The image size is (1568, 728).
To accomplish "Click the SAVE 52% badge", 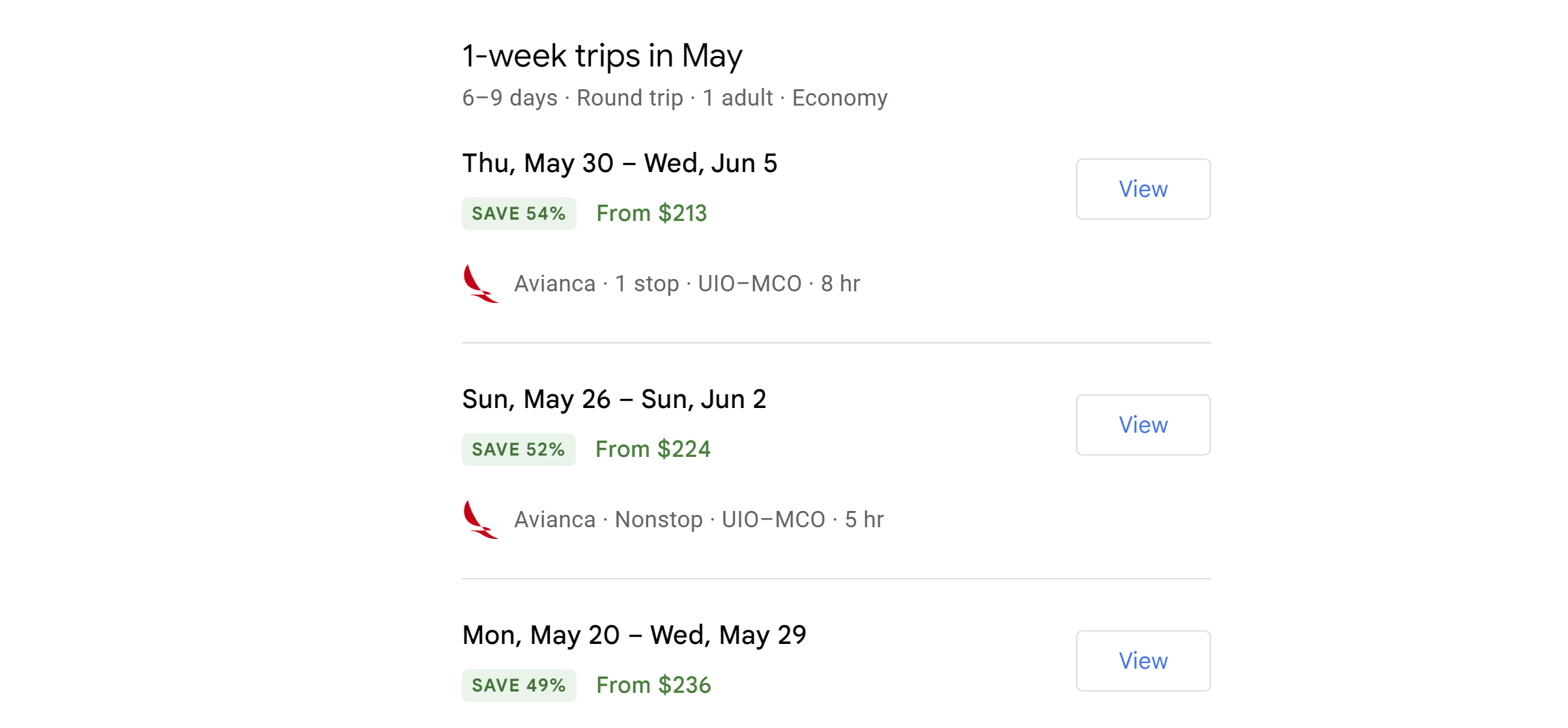I will tap(519, 450).
